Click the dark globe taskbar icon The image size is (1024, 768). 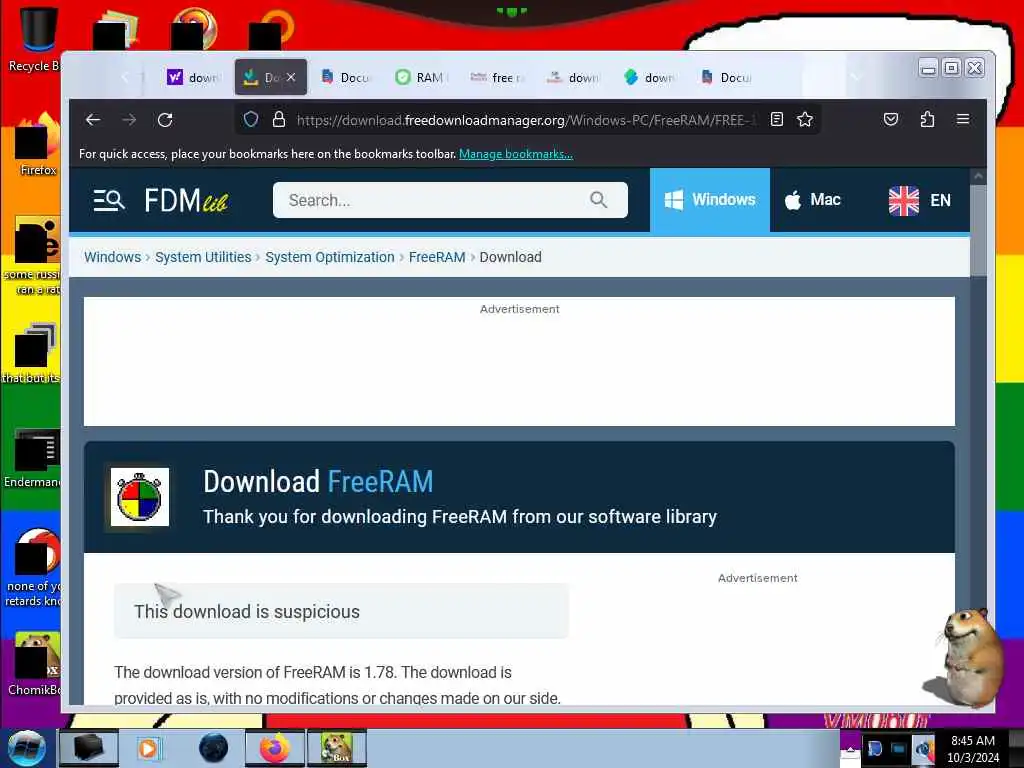(x=214, y=748)
